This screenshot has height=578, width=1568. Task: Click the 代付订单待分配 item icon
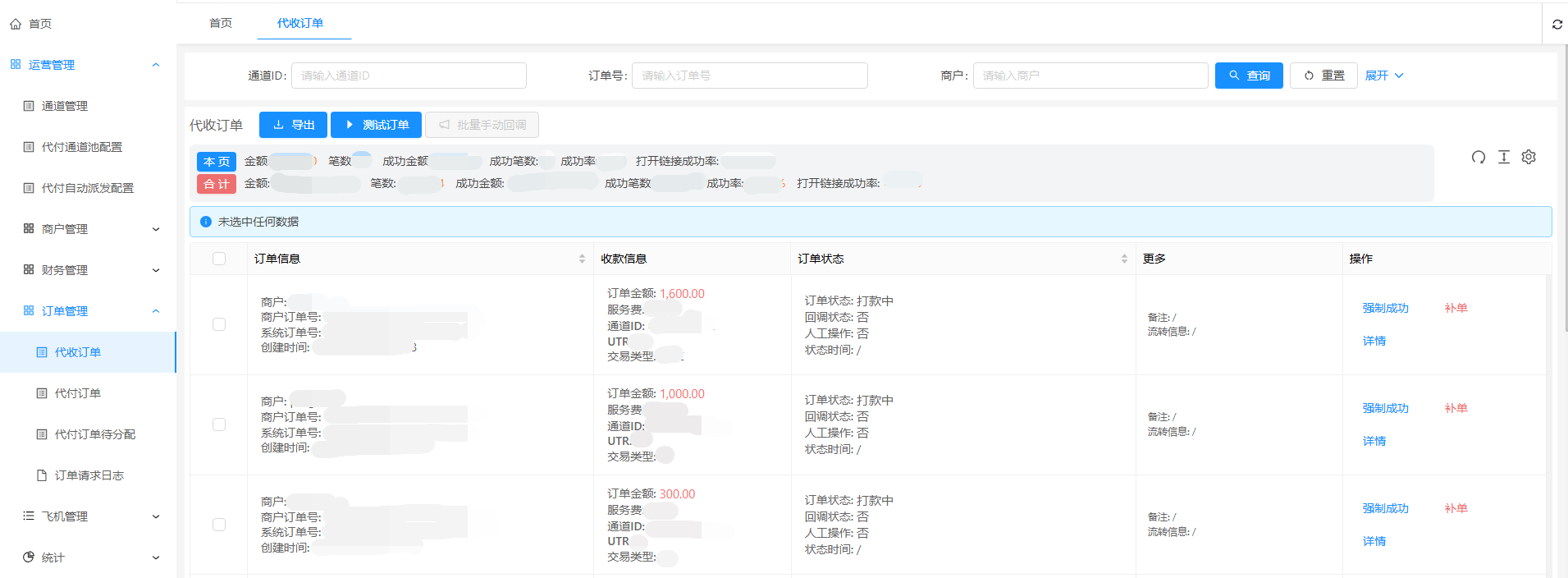click(42, 434)
